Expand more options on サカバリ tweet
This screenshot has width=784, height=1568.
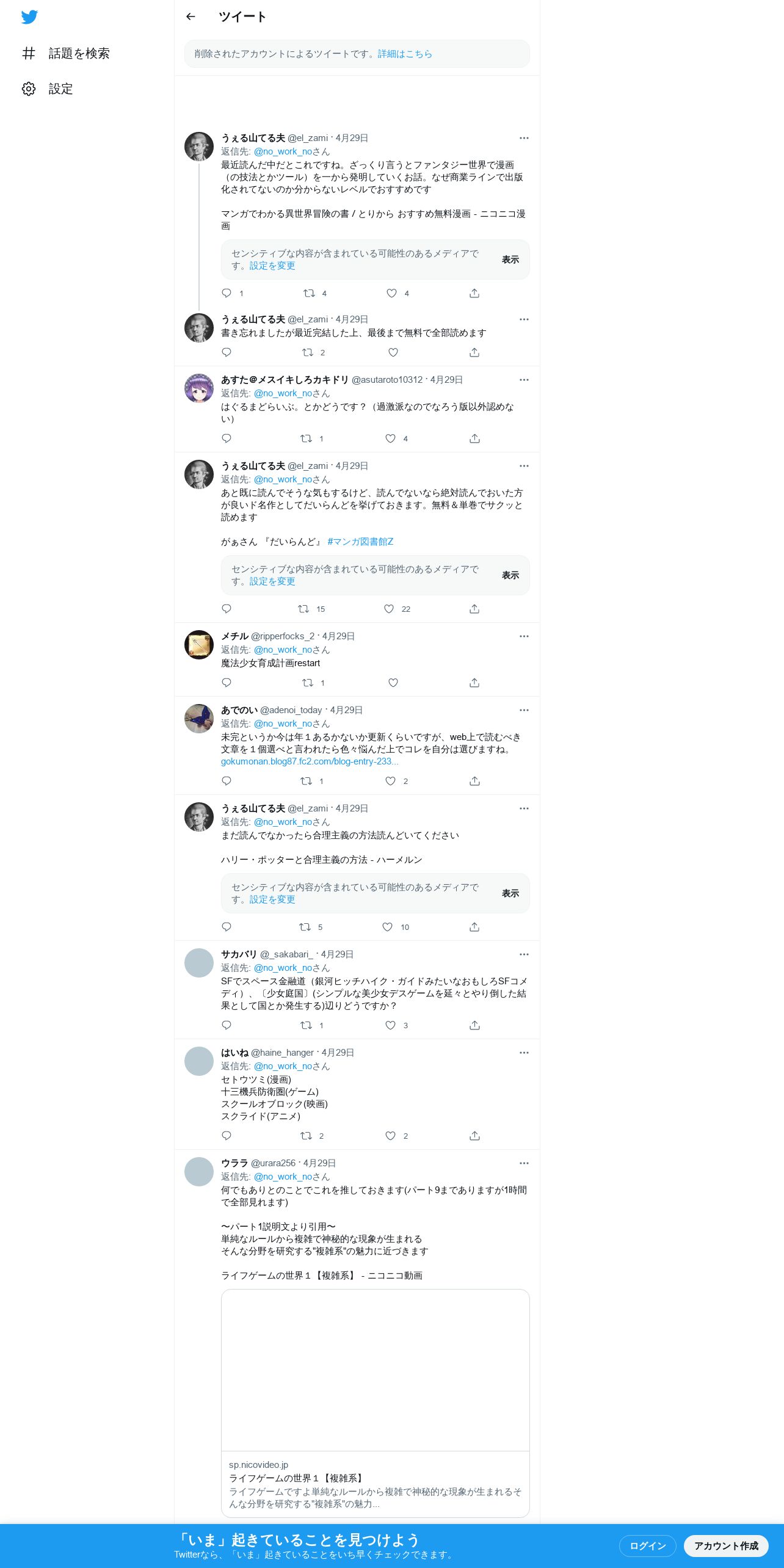coord(524,954)
